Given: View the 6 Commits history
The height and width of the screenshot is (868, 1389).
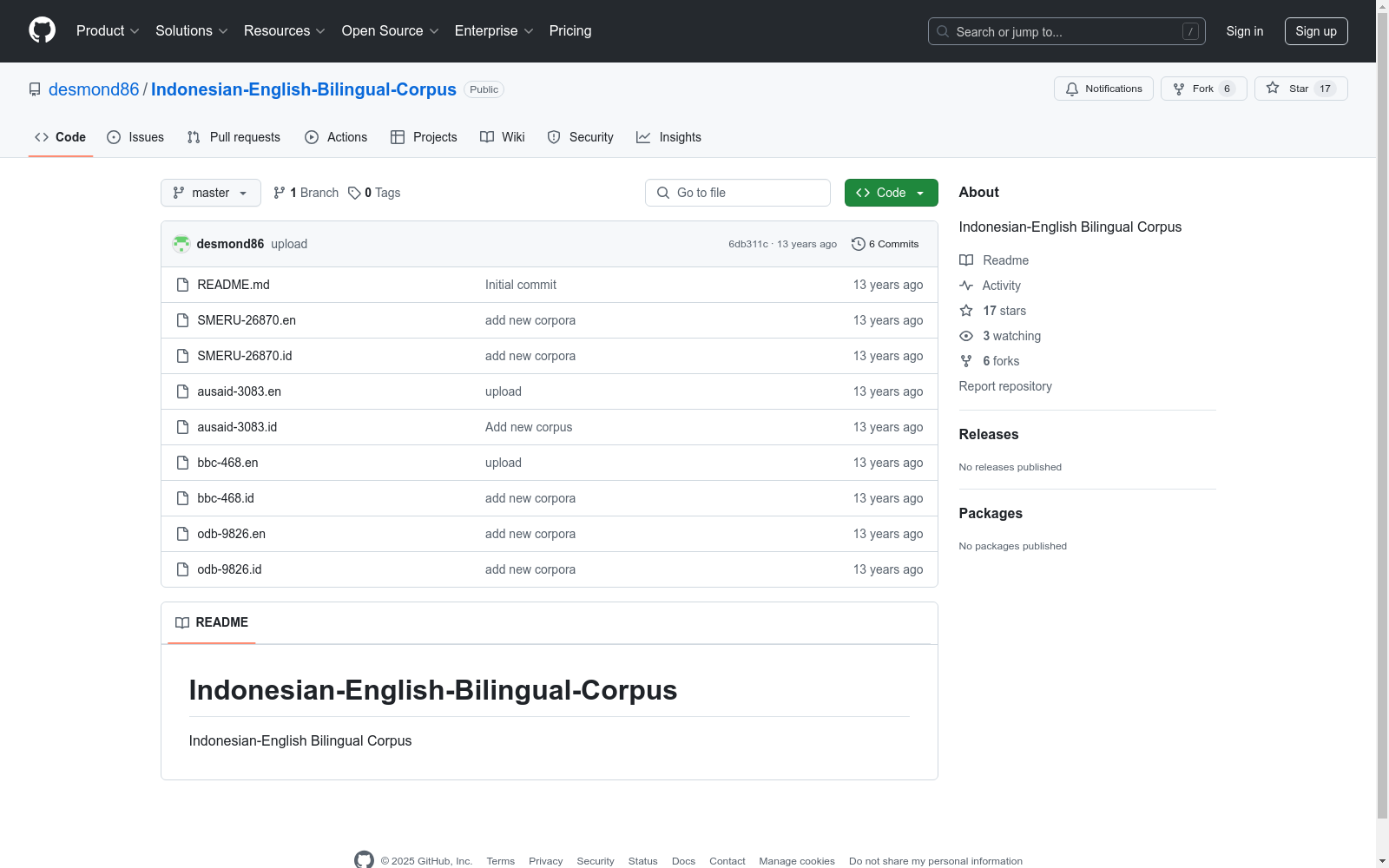Looking at the screenshot, I should pos(885,244).
